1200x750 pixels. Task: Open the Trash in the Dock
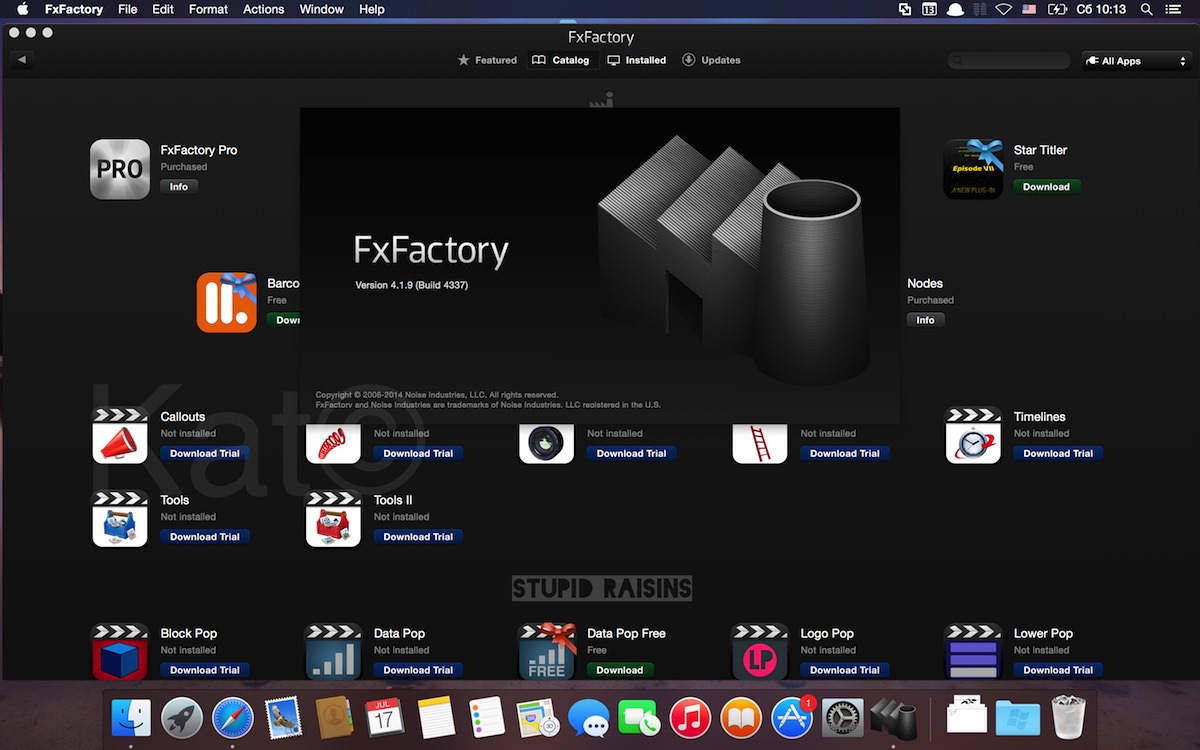[x=1069, y=718]
